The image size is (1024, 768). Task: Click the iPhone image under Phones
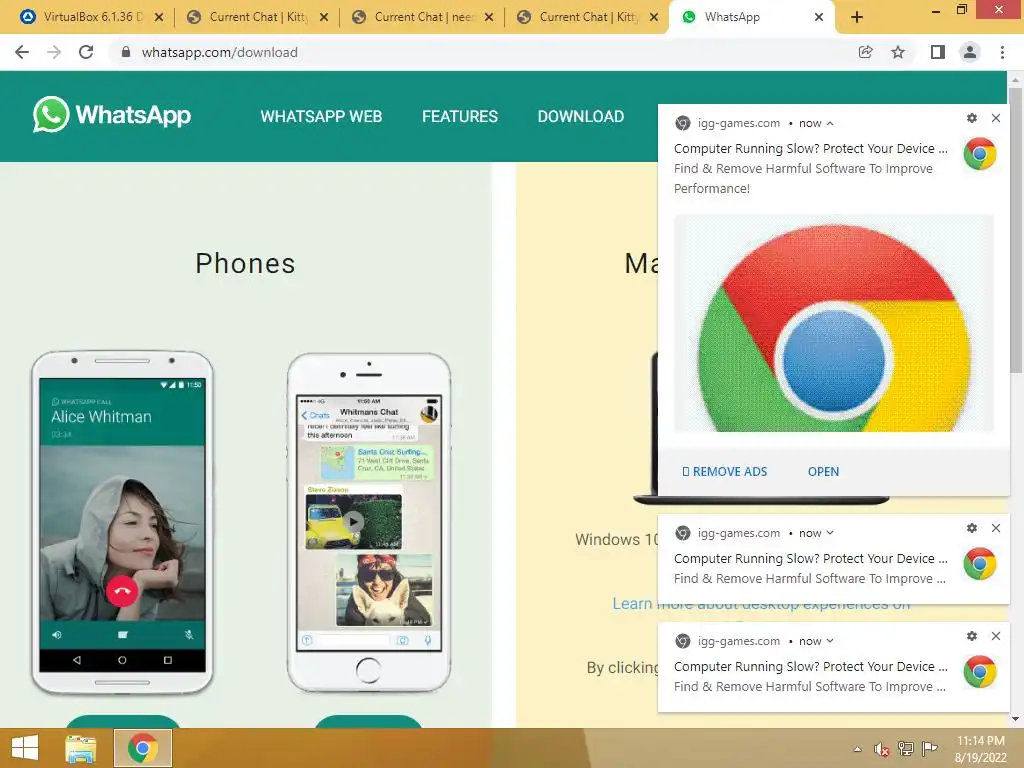pos(369,522)
